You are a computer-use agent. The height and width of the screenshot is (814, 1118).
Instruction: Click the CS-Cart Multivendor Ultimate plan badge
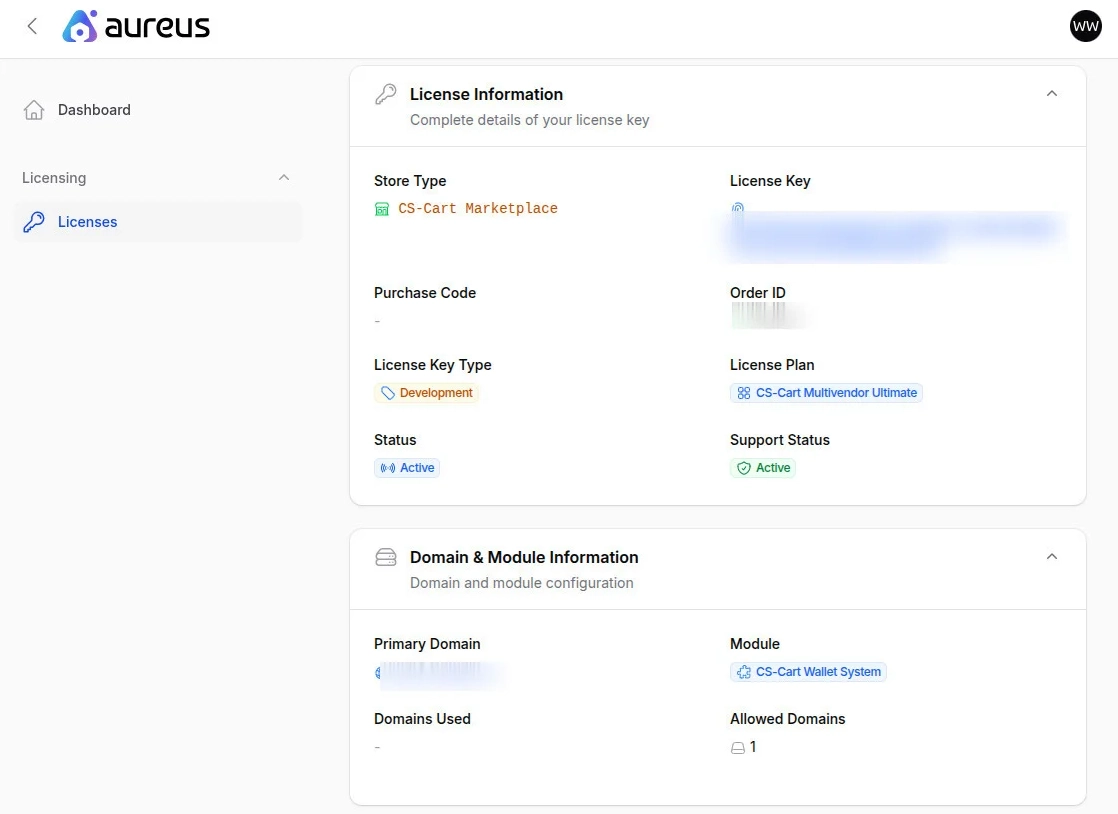pos(826,392)
